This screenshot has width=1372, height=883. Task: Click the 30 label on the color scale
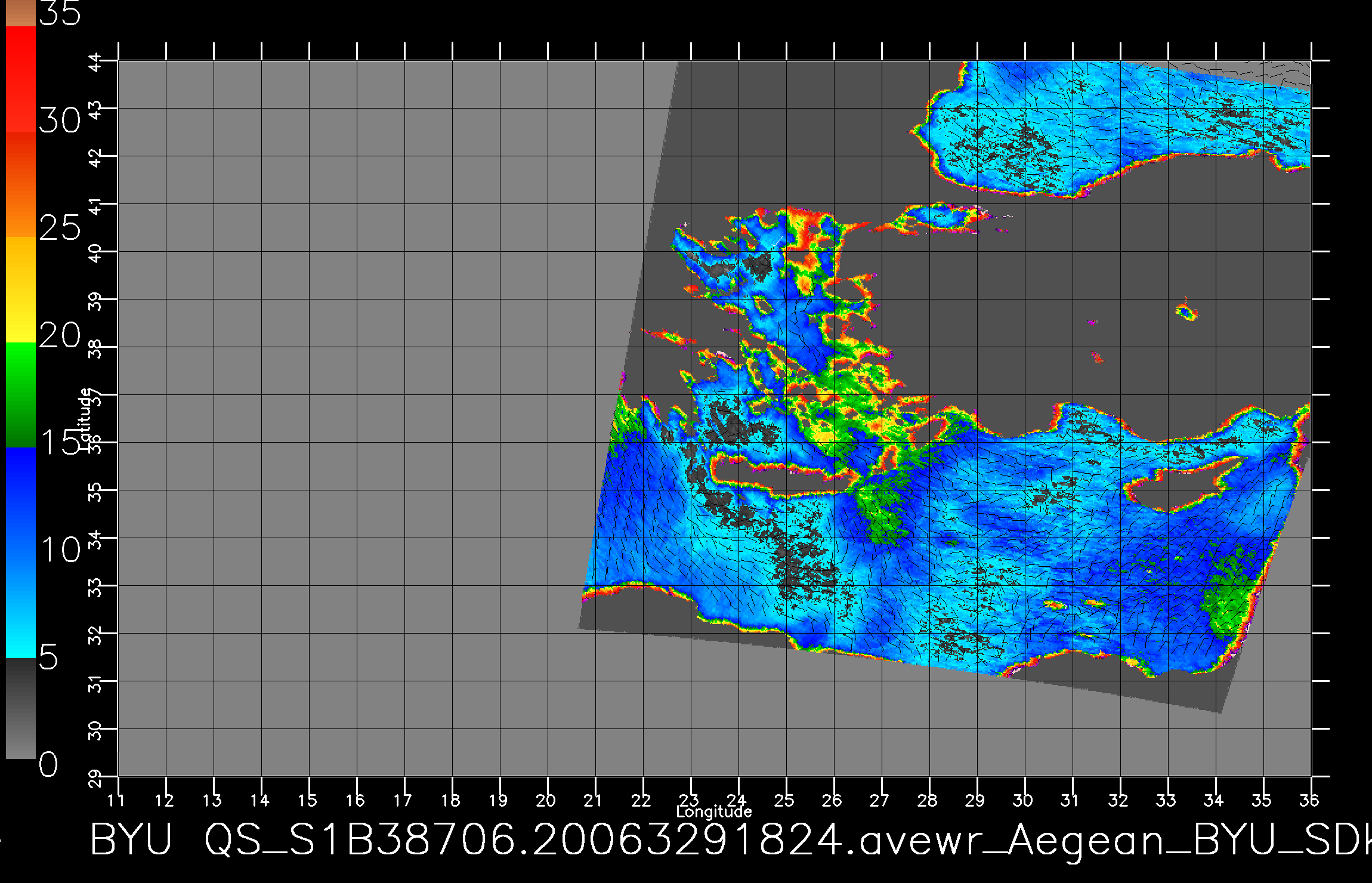[60, 121]
